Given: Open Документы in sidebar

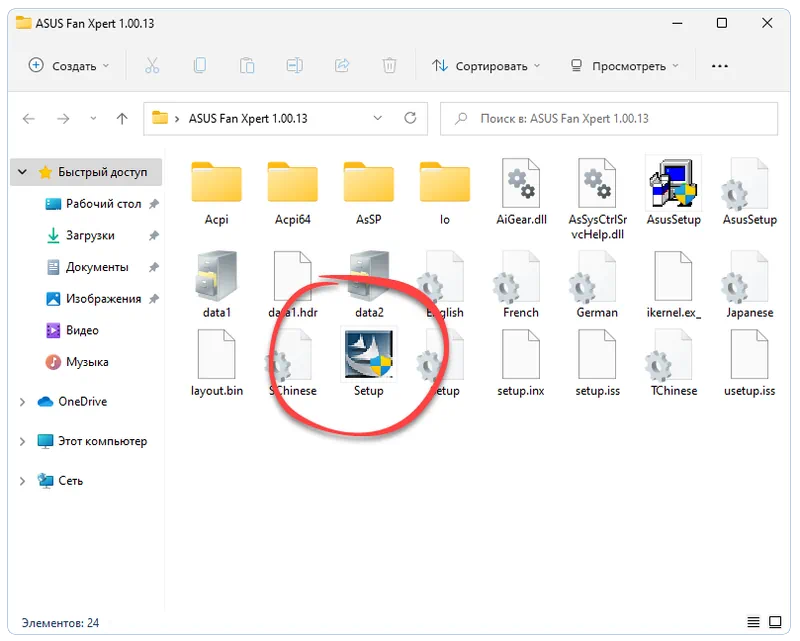Looking at the screenshot, I should pyautogui.click(x=95, y=267).
